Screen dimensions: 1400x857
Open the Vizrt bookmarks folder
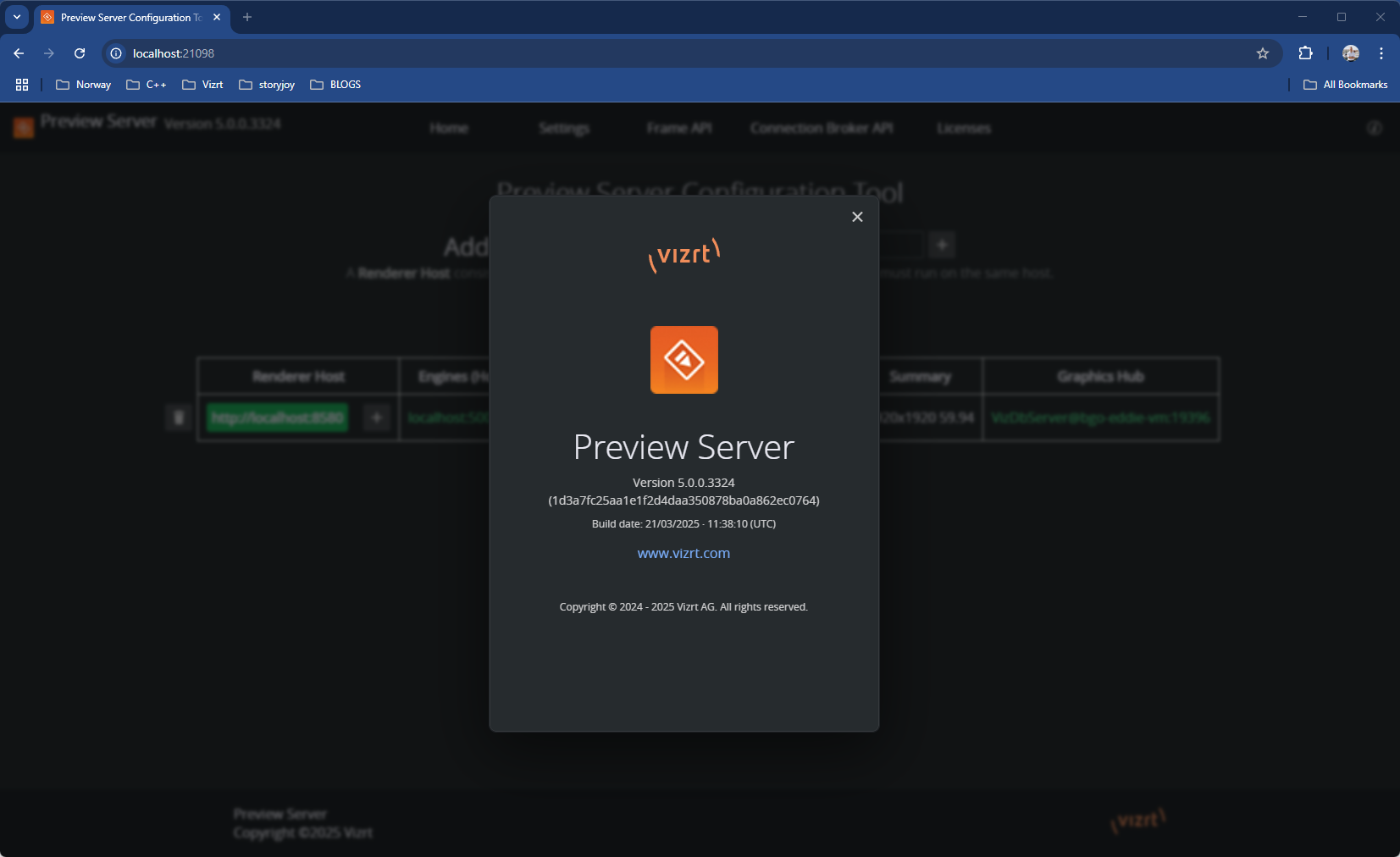click(202, 85)
